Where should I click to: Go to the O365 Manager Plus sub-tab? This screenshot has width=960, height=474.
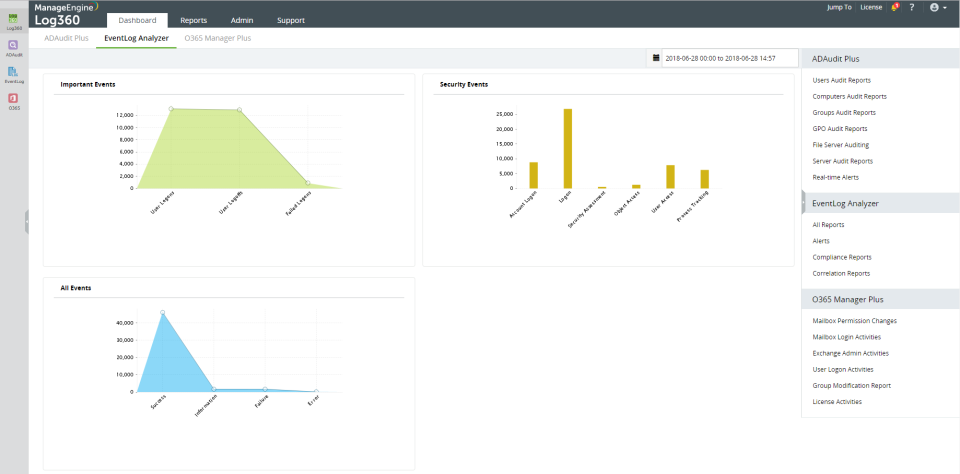218,38
